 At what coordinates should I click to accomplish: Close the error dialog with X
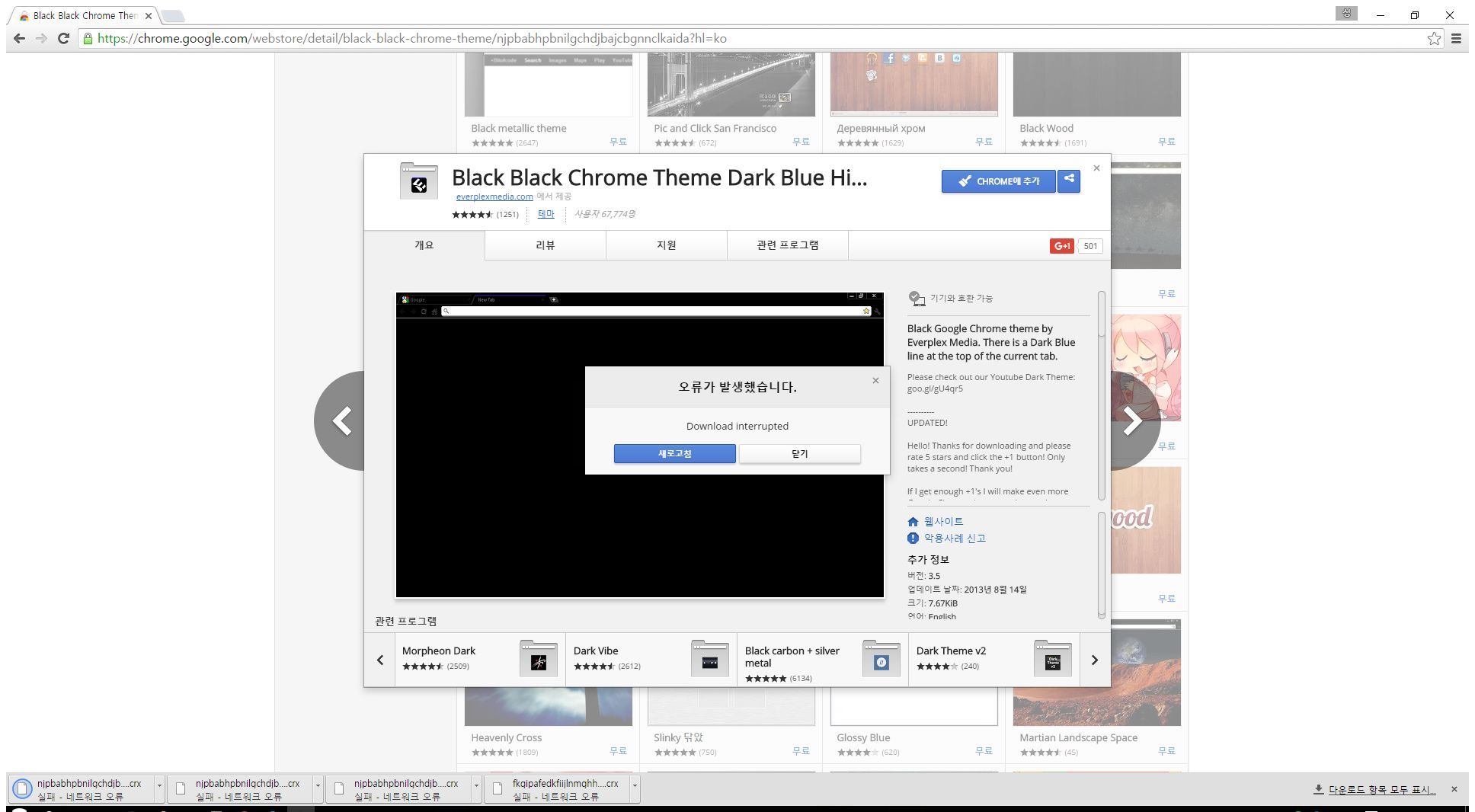[x=875, y=381]
